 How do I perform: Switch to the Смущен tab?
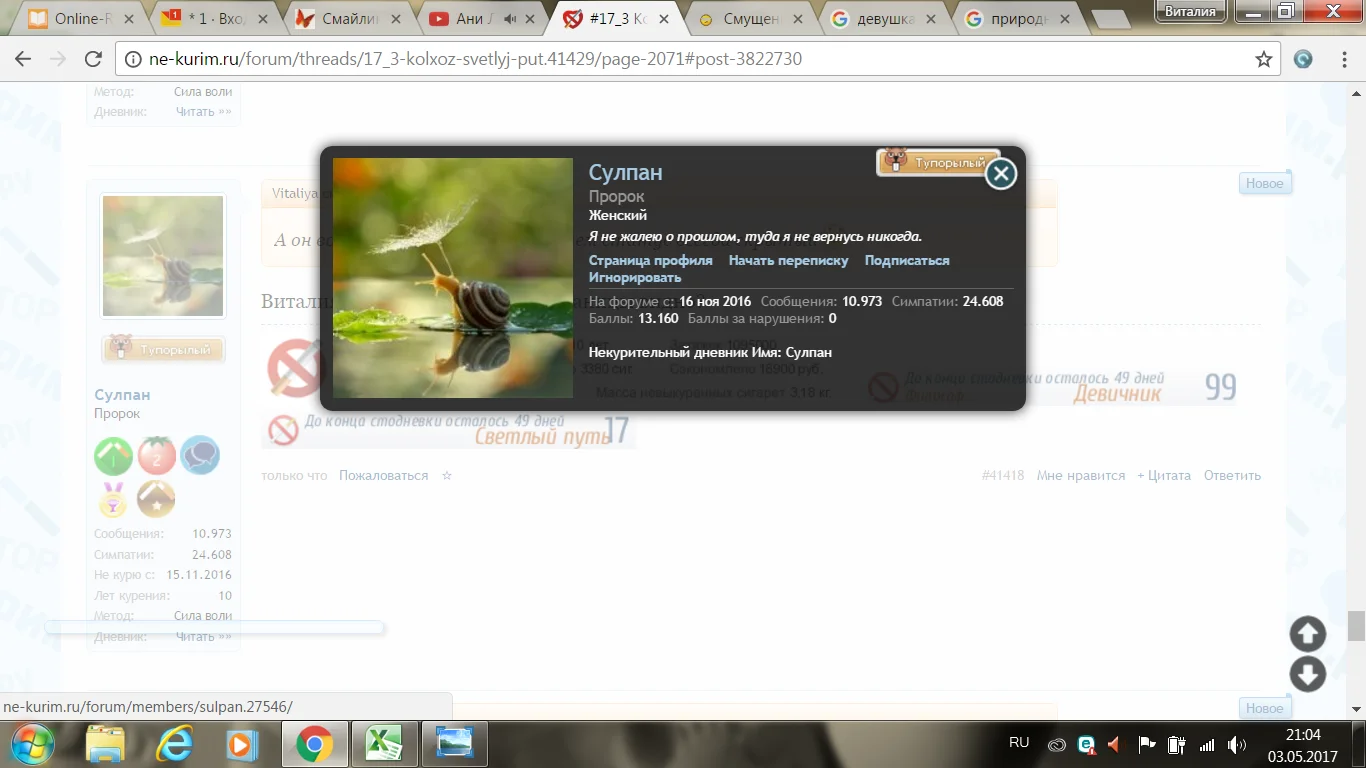pos(751,18)
